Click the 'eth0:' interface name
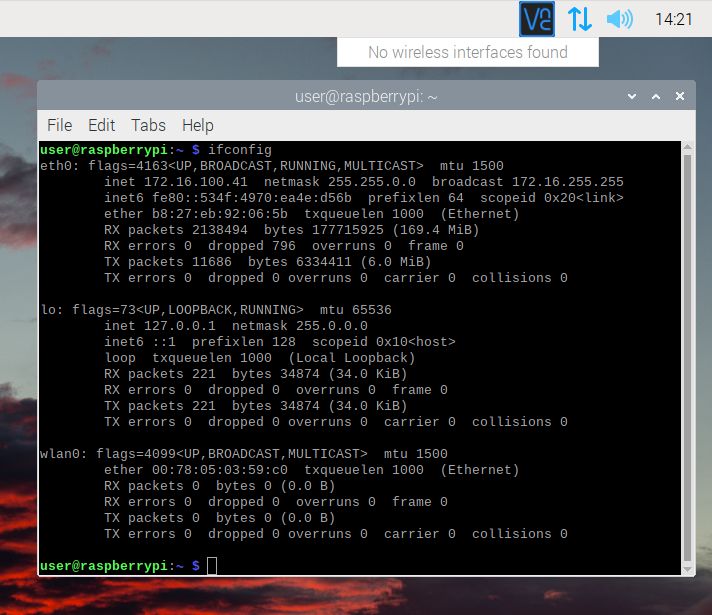Image resolution: width=712 pixels, height=615 pixels. click(x=59, y=166)
